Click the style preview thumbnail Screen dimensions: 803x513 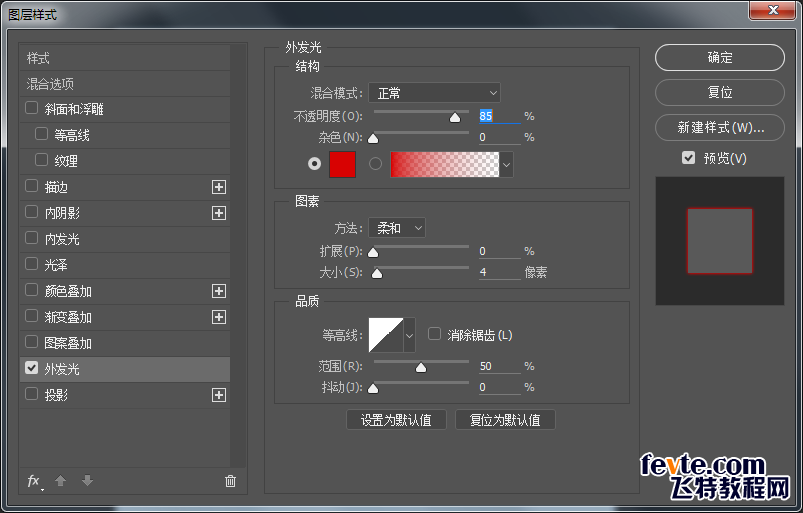coord(720,241)
